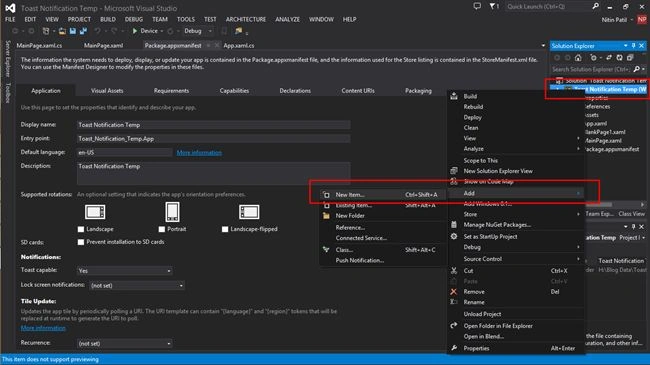Open More information link under Tile Update

click(x=43, y=328)
